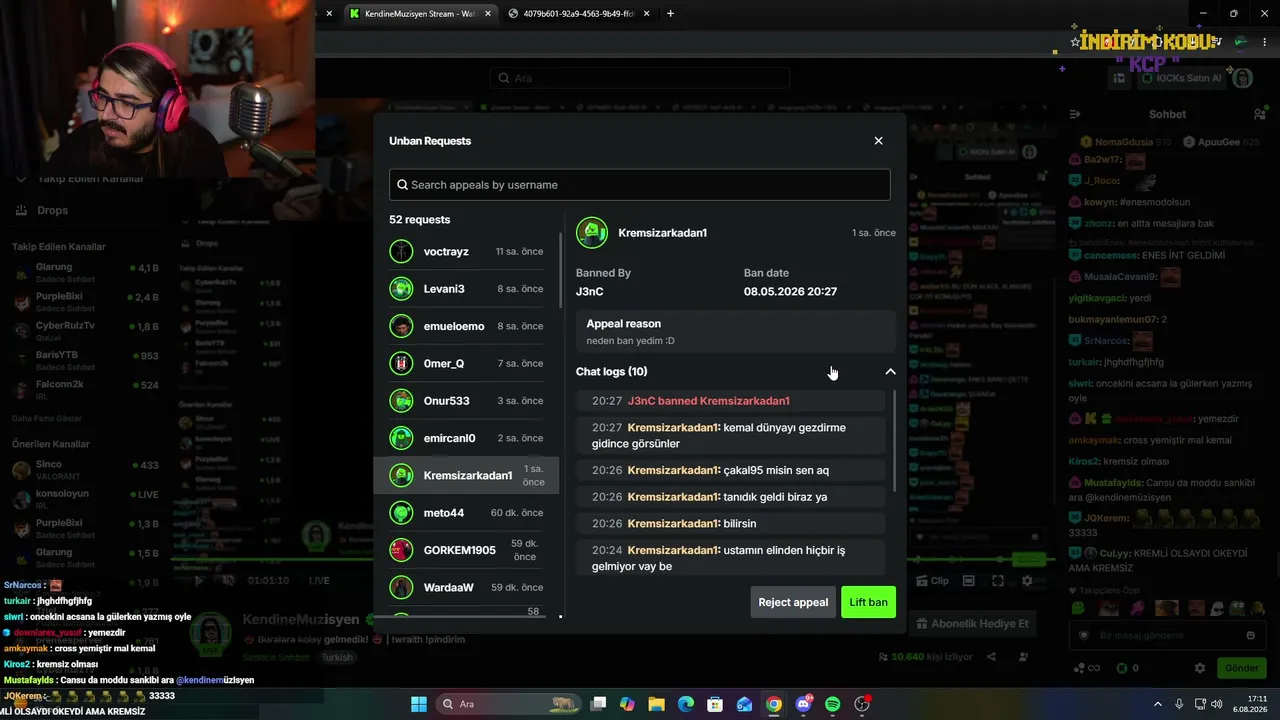The image size is (1280, 720).
Task: Click the large Kremsizarkadan1 avatar in appeal details
Action: 592,233
